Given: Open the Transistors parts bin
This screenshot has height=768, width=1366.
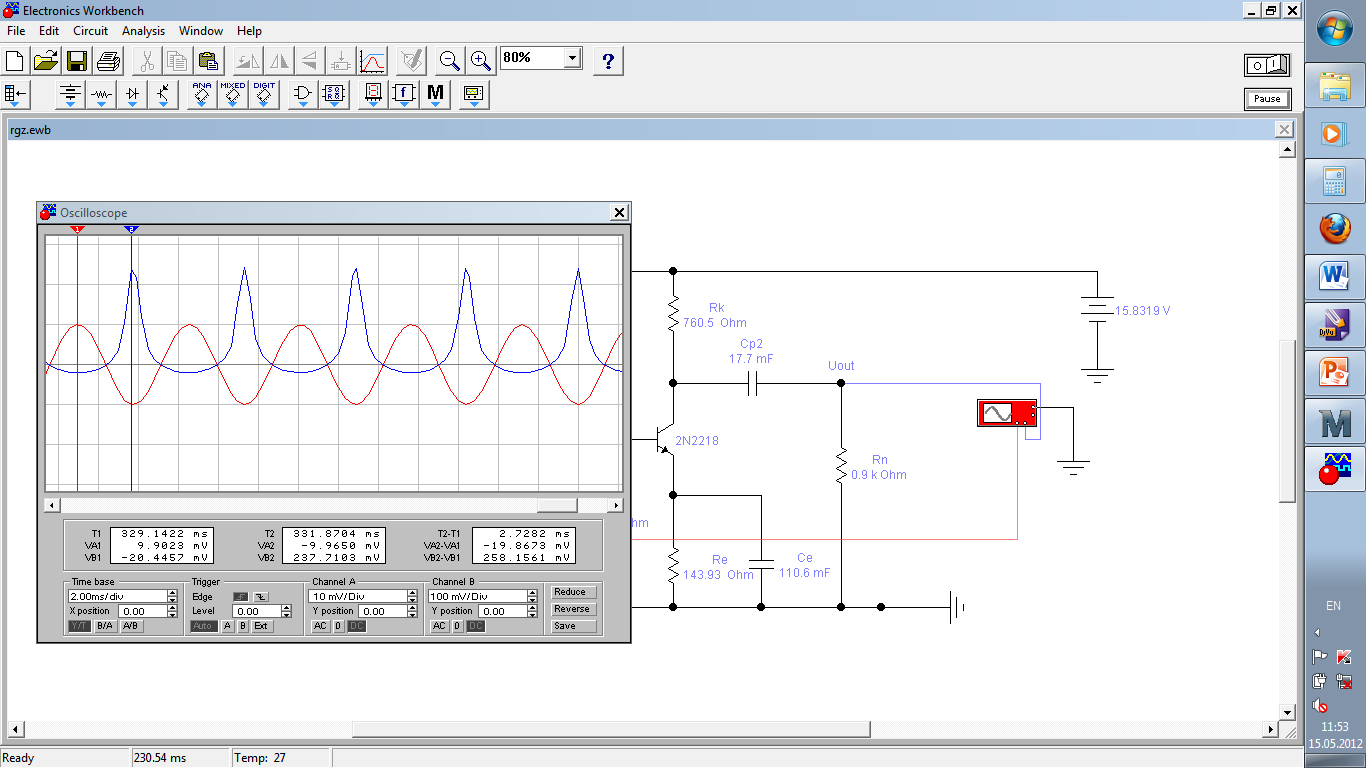Looking at the screenshot, I should pyautogui.click(x=163, y=95).
